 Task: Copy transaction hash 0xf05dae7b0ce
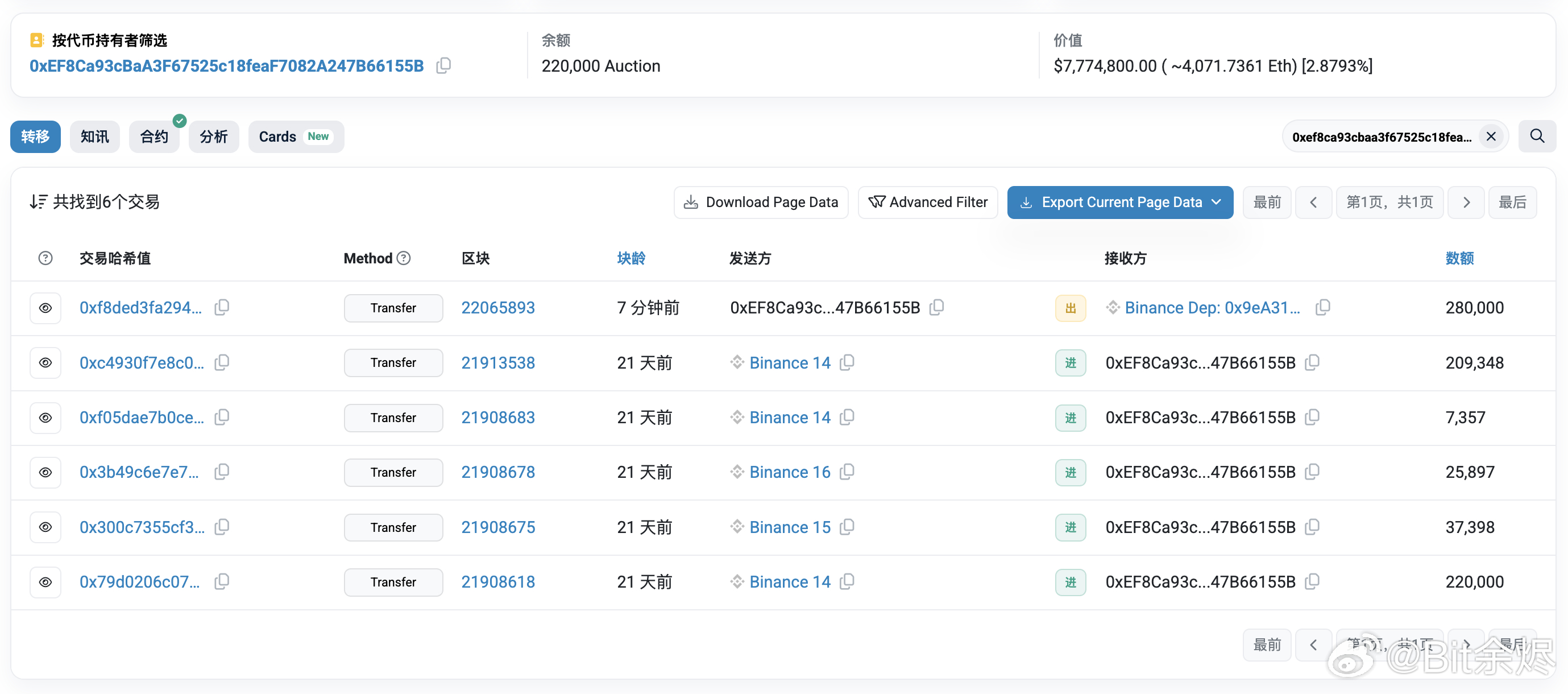click(x=222, y=417)
